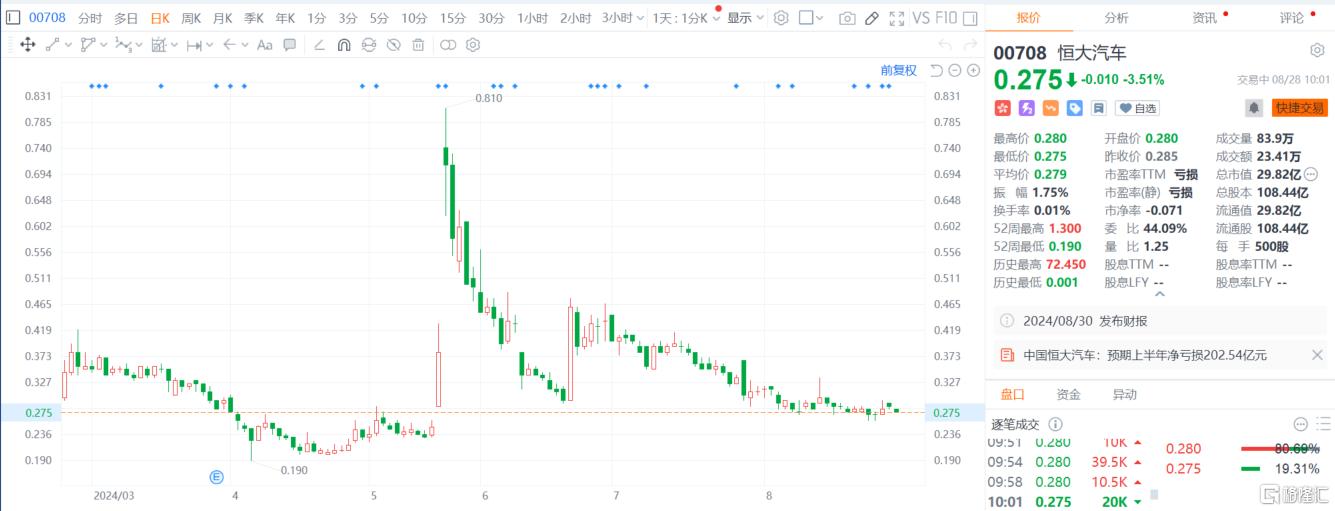Select 月K monthly candlestick period

pyautogui.click(x=222, y=18)
